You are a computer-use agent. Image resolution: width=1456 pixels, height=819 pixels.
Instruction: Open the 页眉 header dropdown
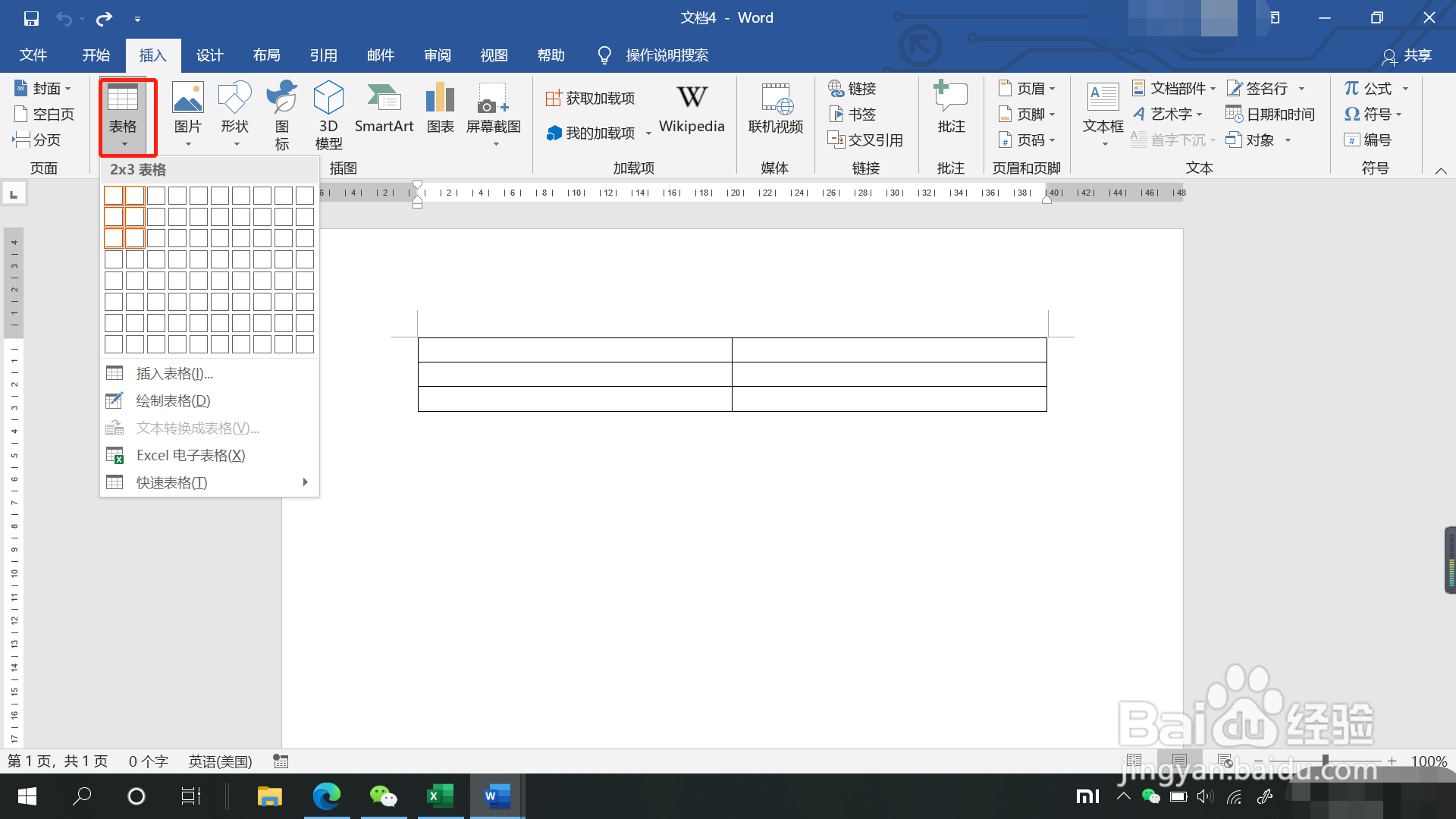point(1028,89)
